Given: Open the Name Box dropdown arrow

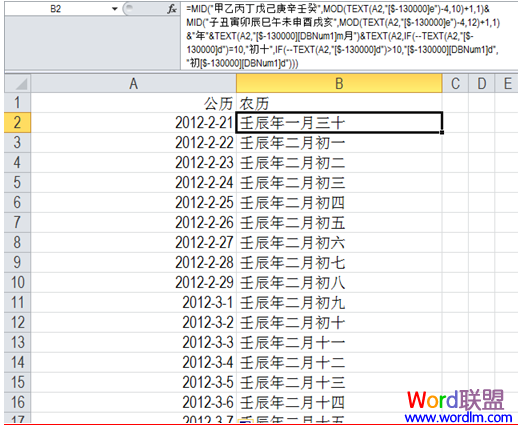Looking at the screenshot, I should [115, 9].
